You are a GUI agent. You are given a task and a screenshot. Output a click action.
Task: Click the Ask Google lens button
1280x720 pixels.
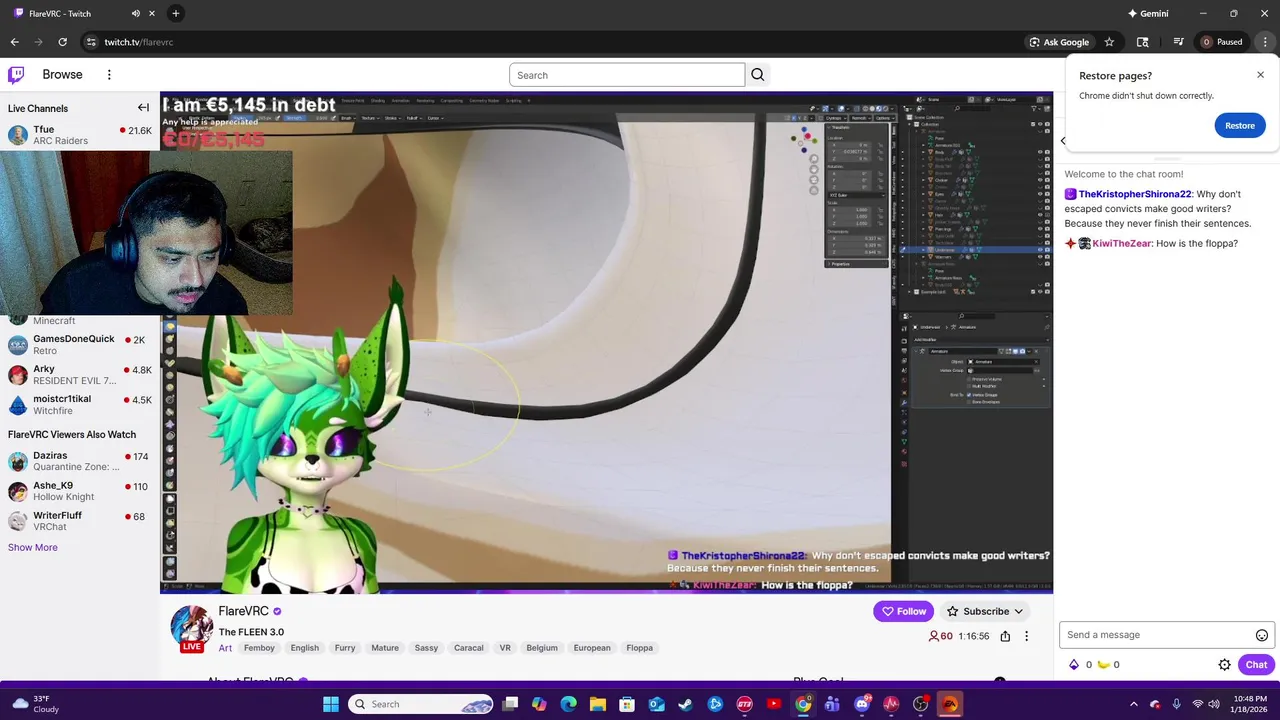(1059, 42)
